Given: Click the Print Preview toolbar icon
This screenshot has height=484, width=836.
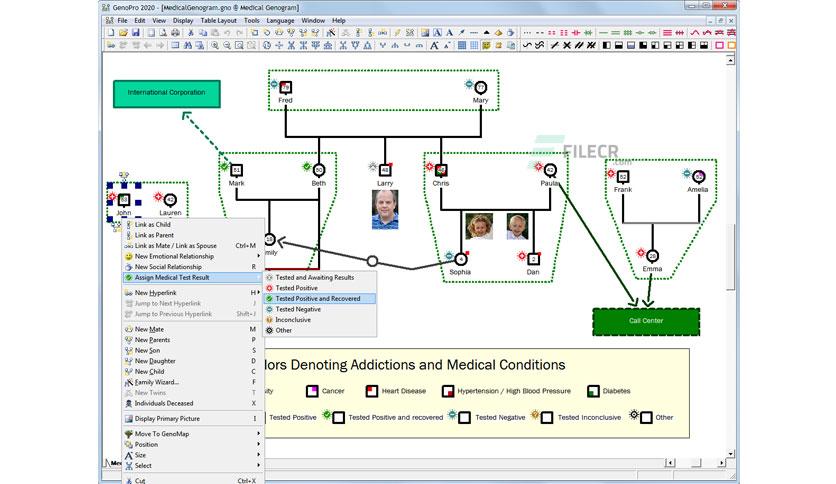Looking at the screenshot, I should (163, 33).
